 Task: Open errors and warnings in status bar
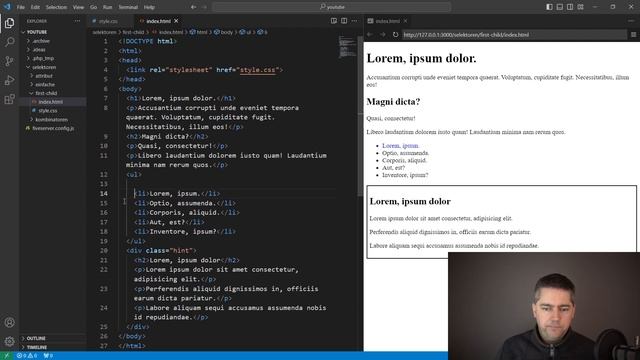27,356
